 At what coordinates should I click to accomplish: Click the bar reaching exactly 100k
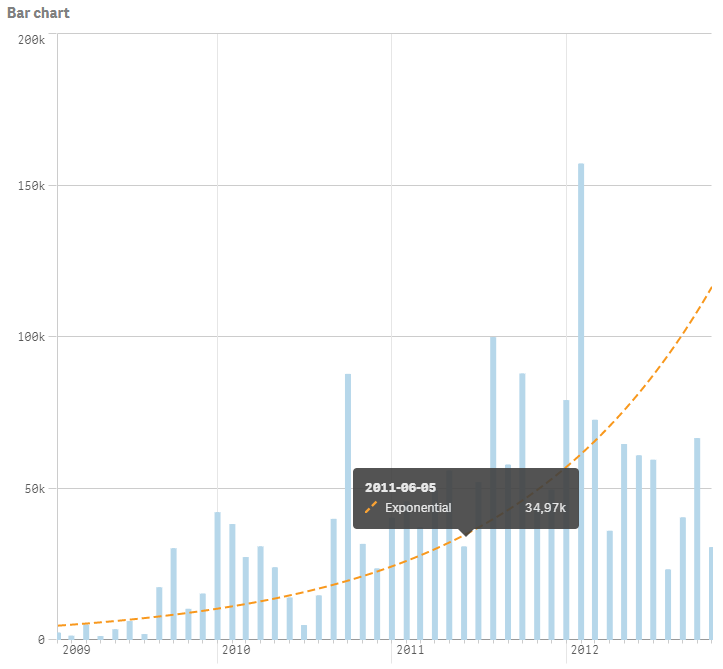click(x=493, y=488)
